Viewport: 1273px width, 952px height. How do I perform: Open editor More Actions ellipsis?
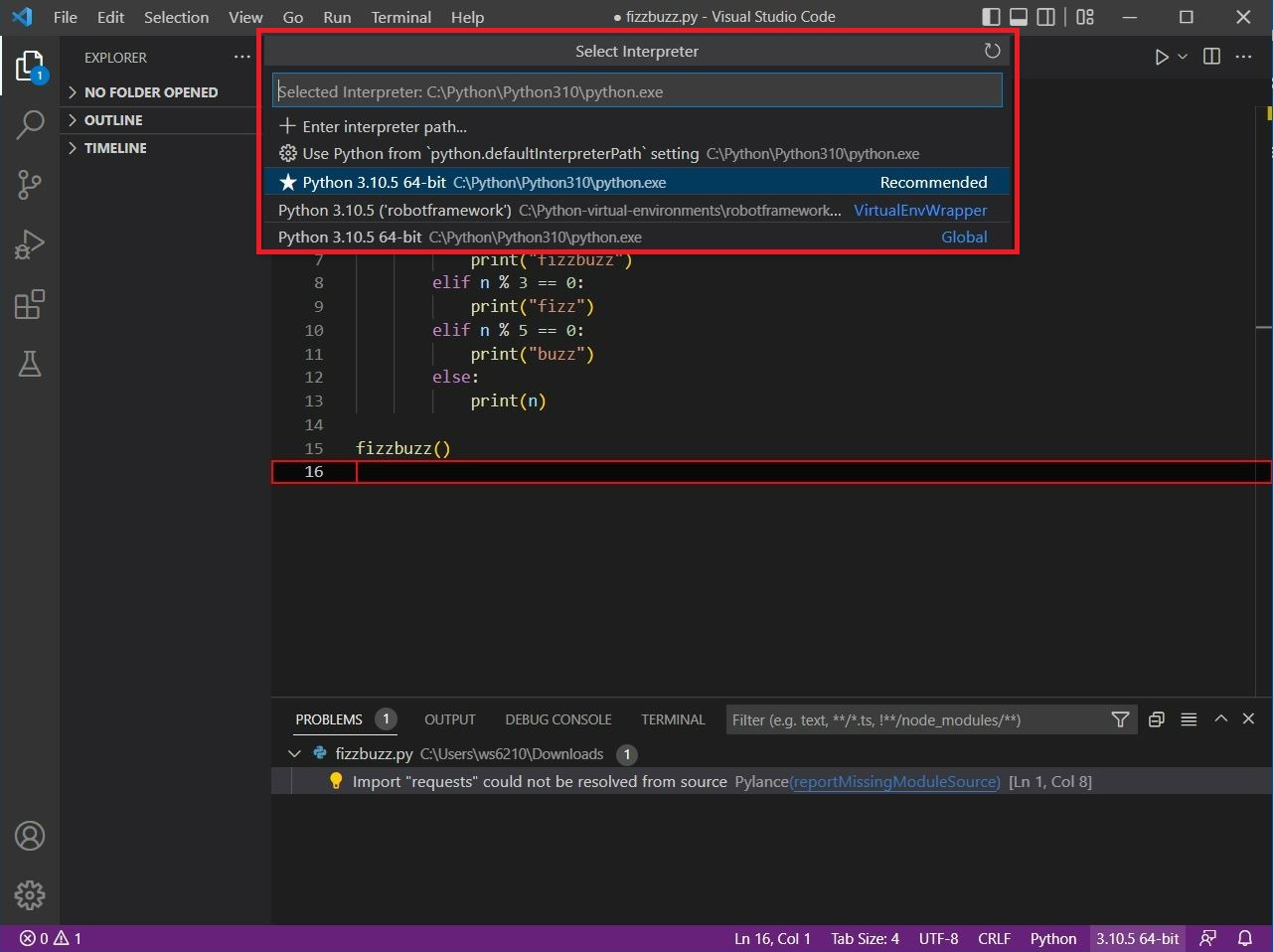coord(1243,57)
